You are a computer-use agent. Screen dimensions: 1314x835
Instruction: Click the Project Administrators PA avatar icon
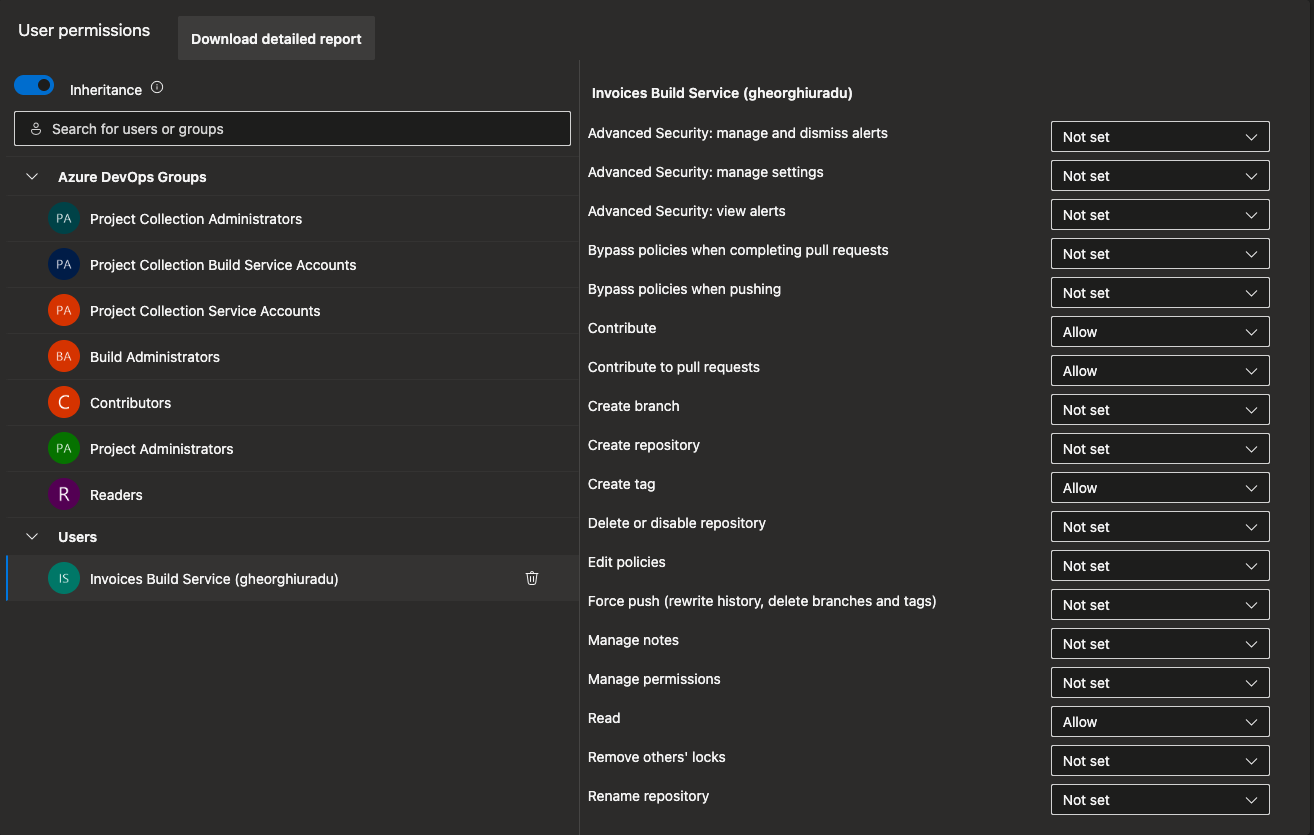tap(62, 448)
